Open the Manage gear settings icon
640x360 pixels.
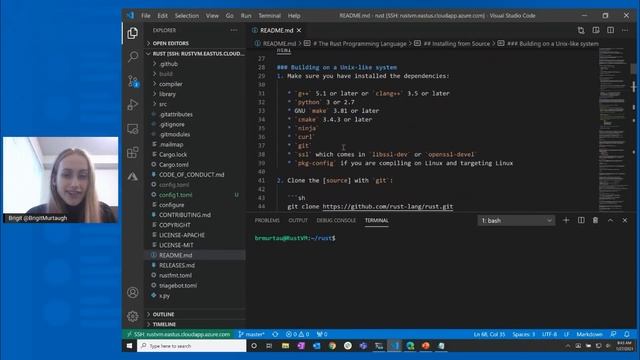133,316
